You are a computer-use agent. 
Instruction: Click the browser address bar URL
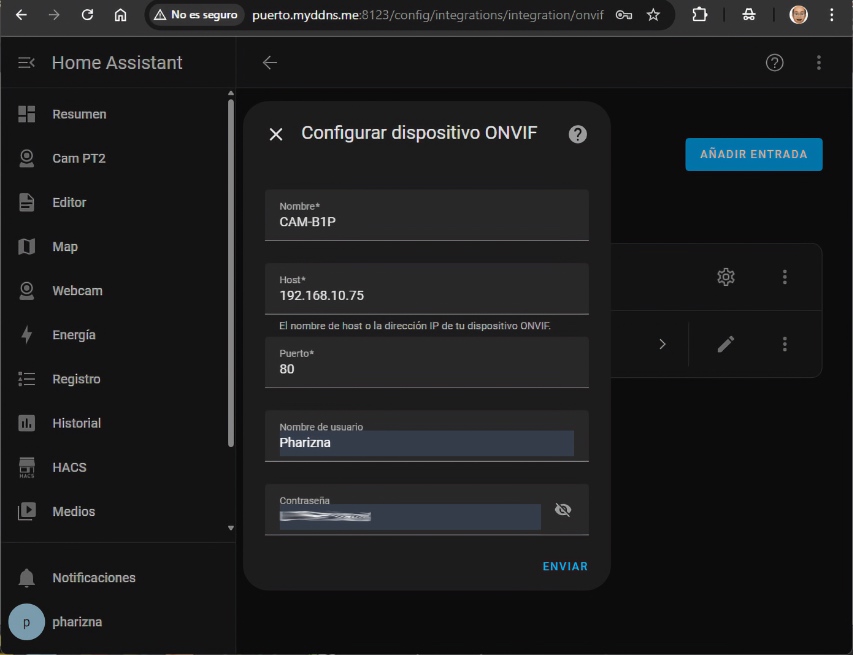[428, 15]
